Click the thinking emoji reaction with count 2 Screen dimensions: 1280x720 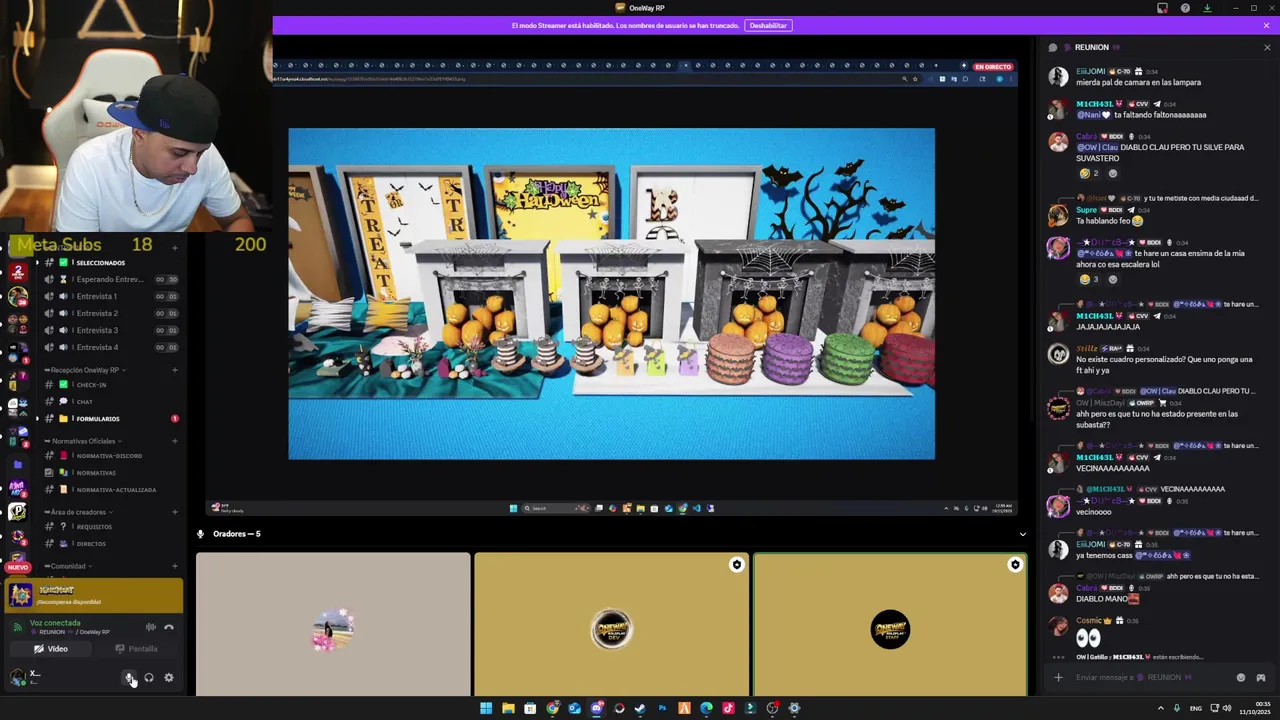[1089, 173]
